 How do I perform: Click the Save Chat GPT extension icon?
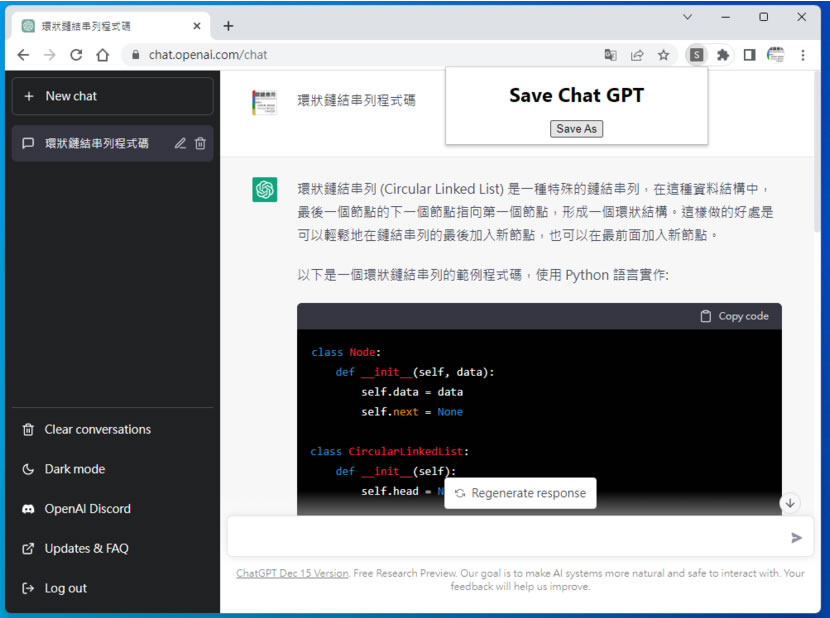(697, 55)
